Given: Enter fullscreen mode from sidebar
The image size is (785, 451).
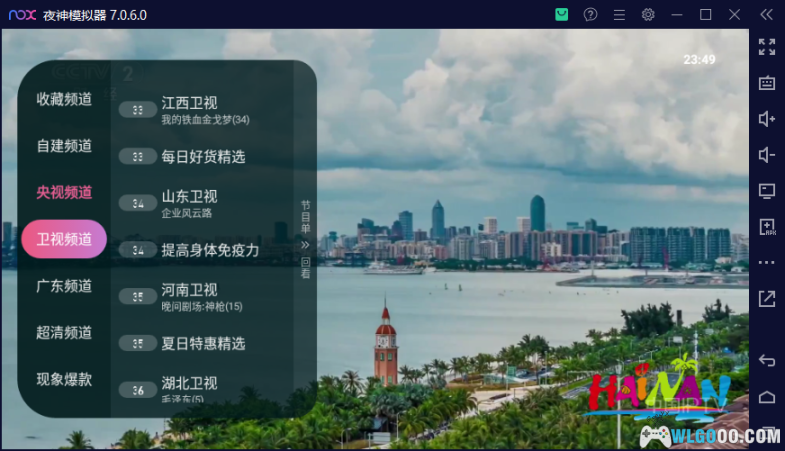Looking at the screenshot, I should 766,47.
